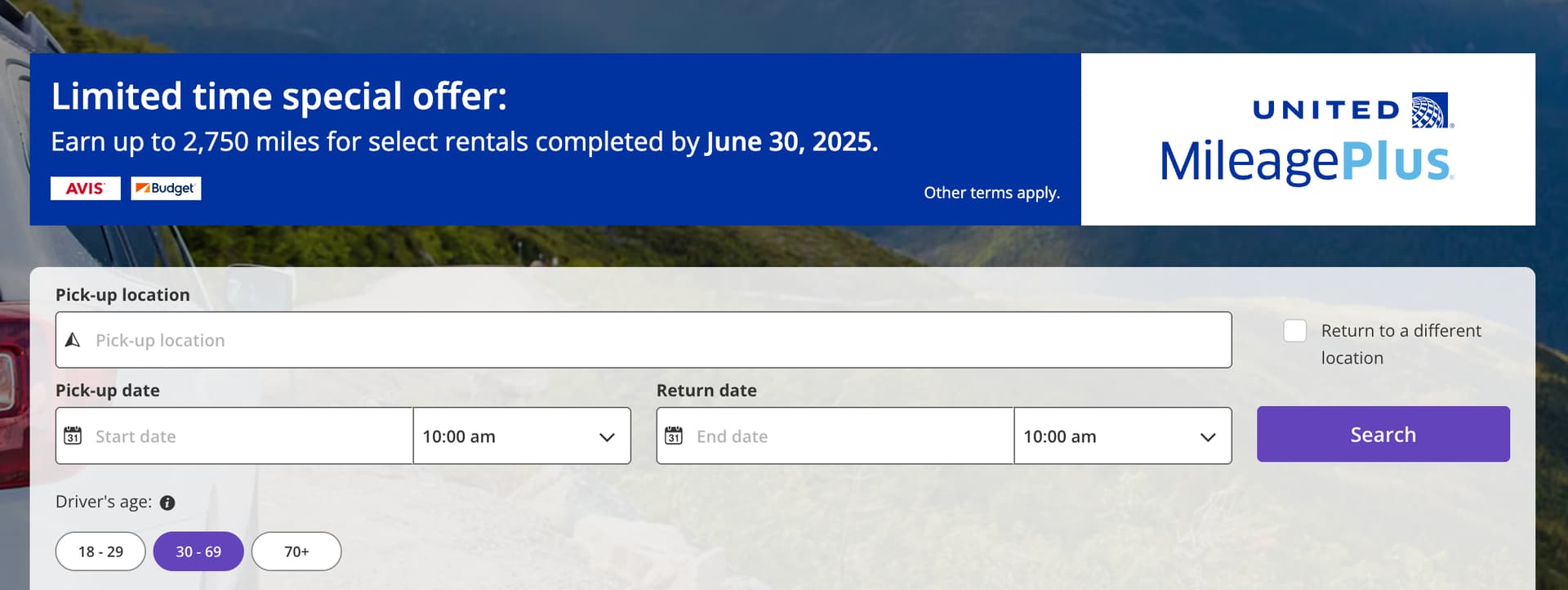Click the End date calendar icon

(x=674, y=436)
